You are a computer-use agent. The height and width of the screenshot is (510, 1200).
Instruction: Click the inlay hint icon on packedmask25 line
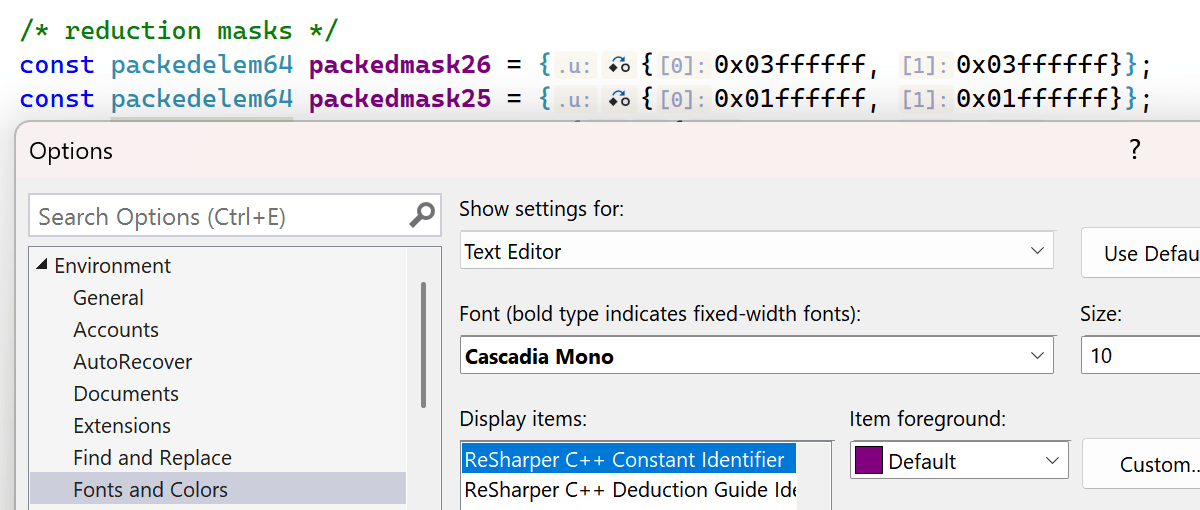tap(620, 99)
